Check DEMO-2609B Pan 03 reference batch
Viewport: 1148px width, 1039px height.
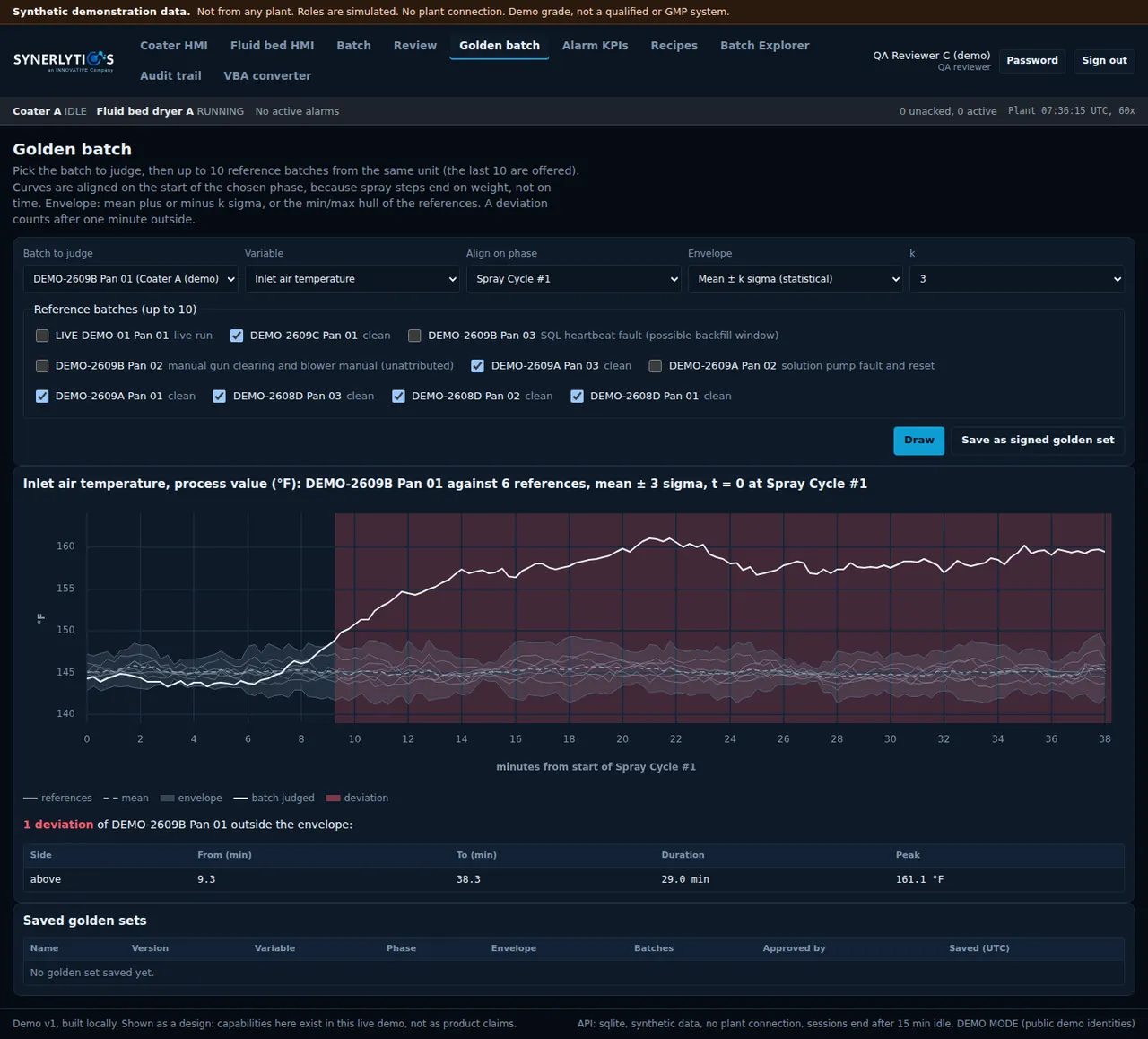click(x=414, y=336)
